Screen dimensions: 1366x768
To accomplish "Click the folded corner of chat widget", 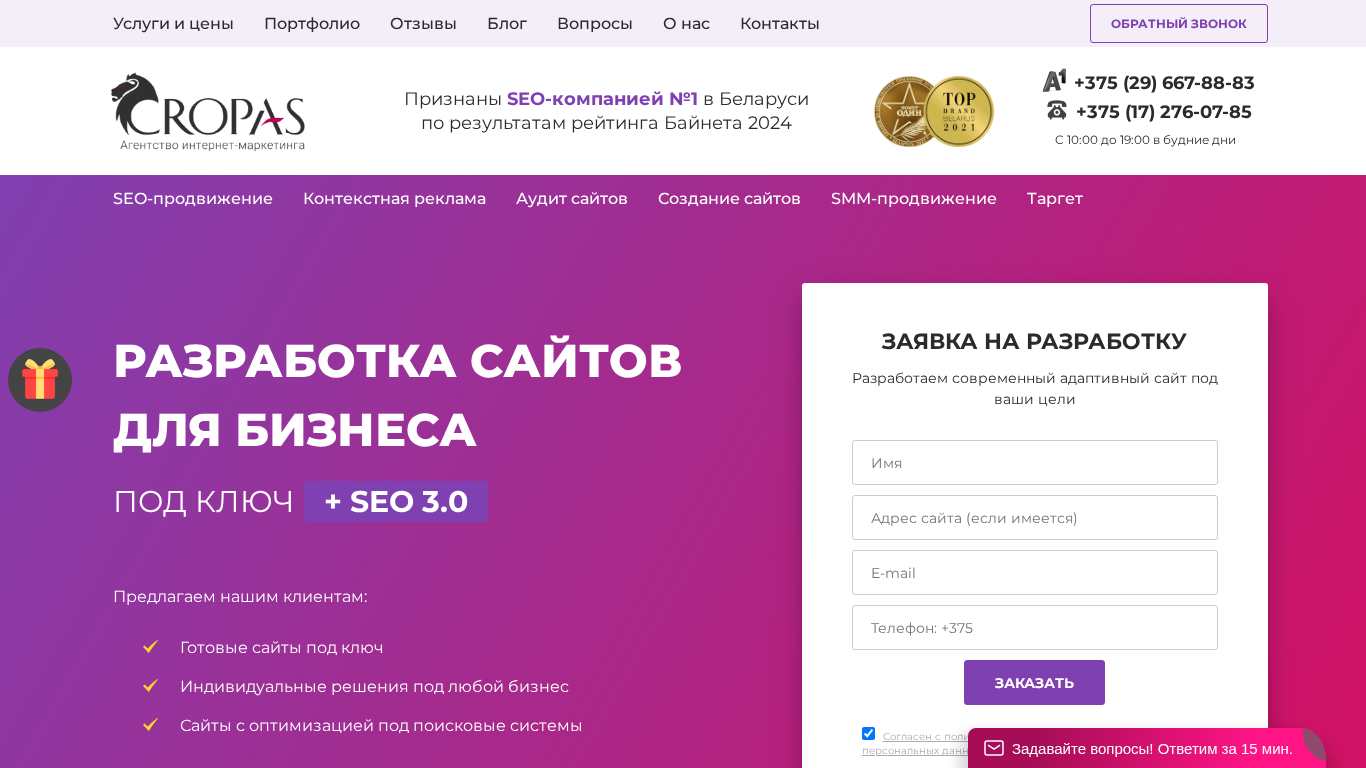I will coord(1313,741).
